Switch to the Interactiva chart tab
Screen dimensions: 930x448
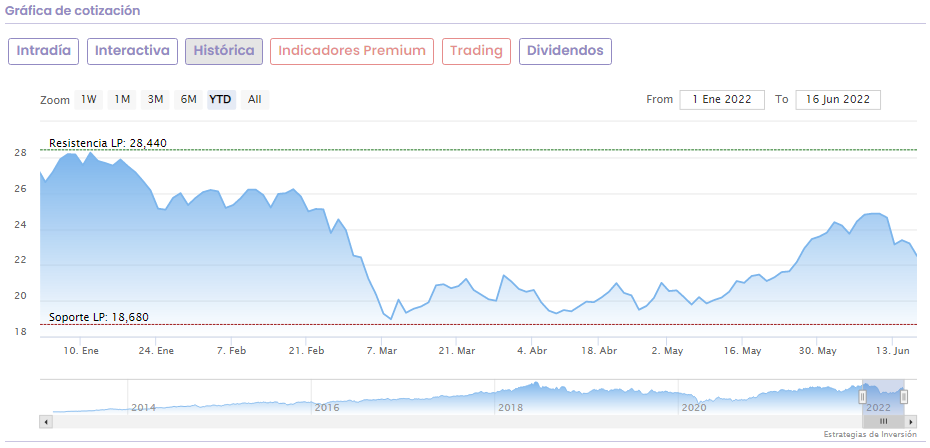(x=132, y=51)
